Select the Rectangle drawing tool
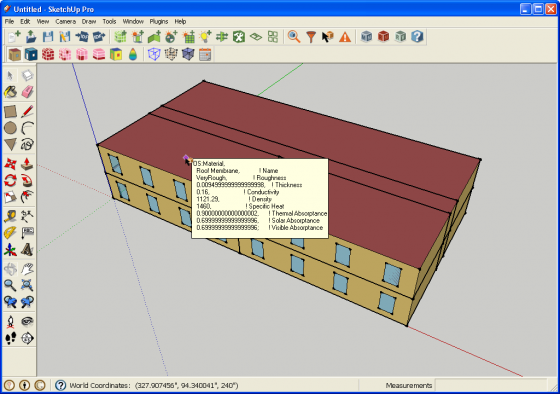The height and width of the screenshot is (394, 560). tap(10, 111)
